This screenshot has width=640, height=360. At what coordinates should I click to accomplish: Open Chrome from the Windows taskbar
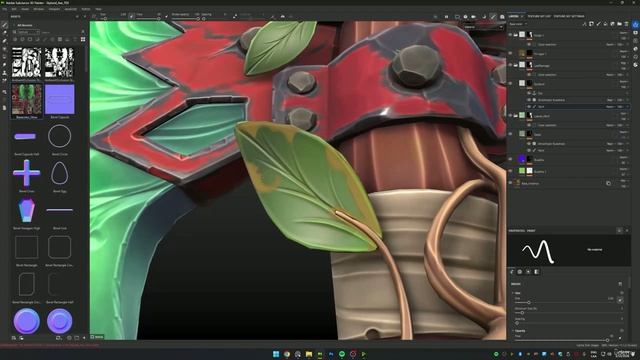(x=287, y=354)
